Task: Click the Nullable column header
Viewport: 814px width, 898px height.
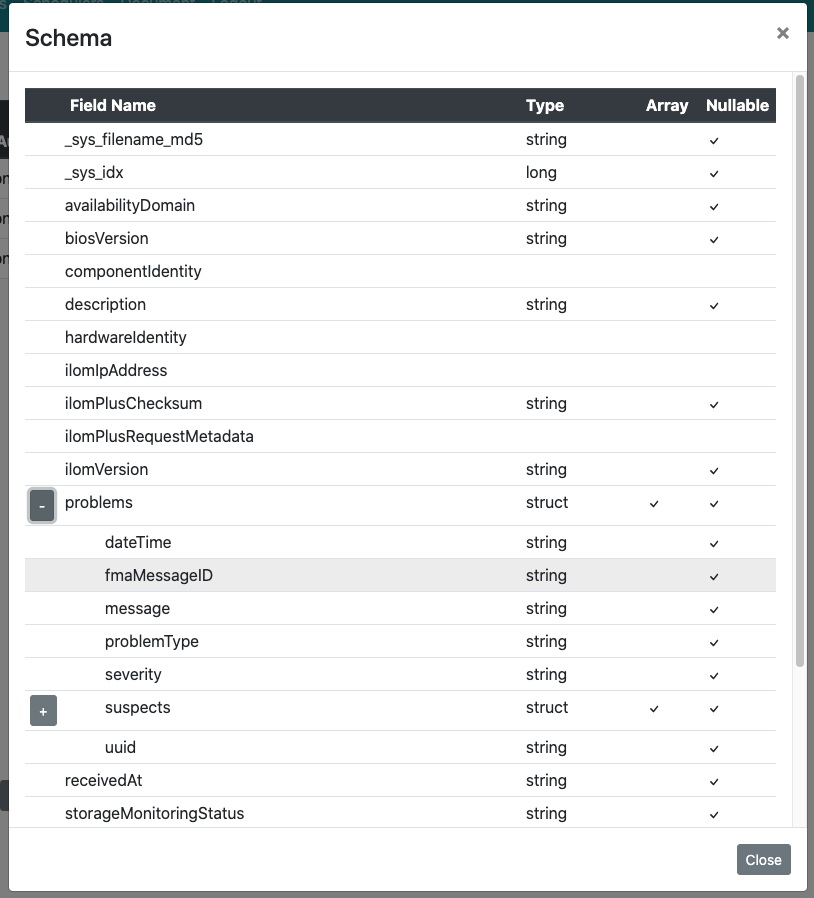Action: click(737, 105)
